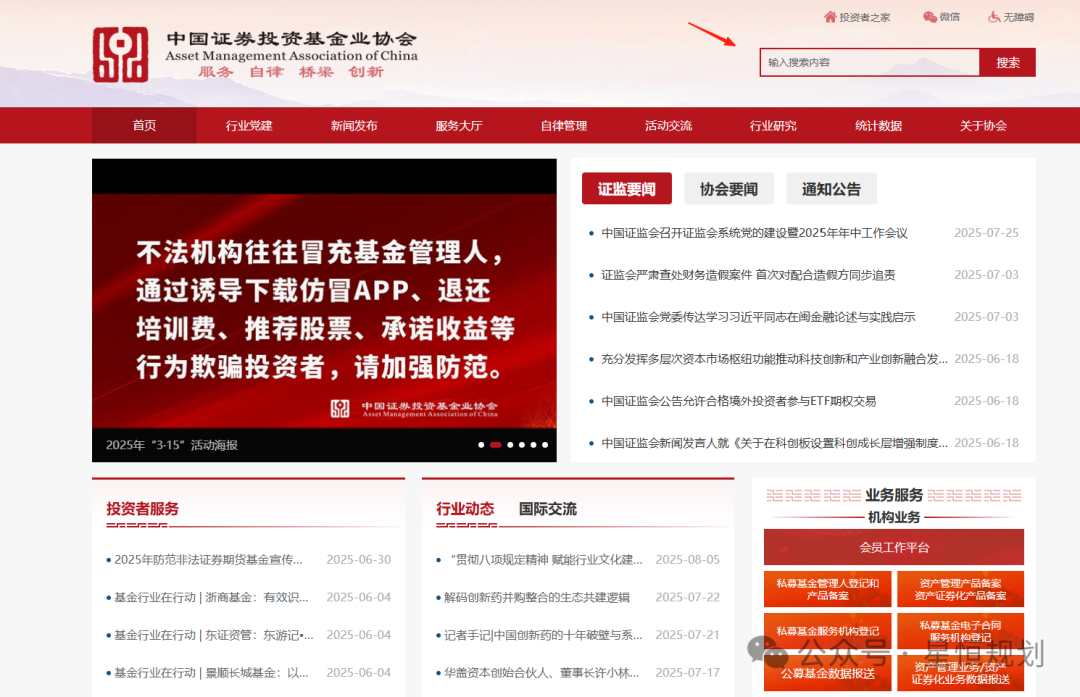
Task: Open 2025年防范非法证券期货基金宣传 item
Action: pos(208,559)
